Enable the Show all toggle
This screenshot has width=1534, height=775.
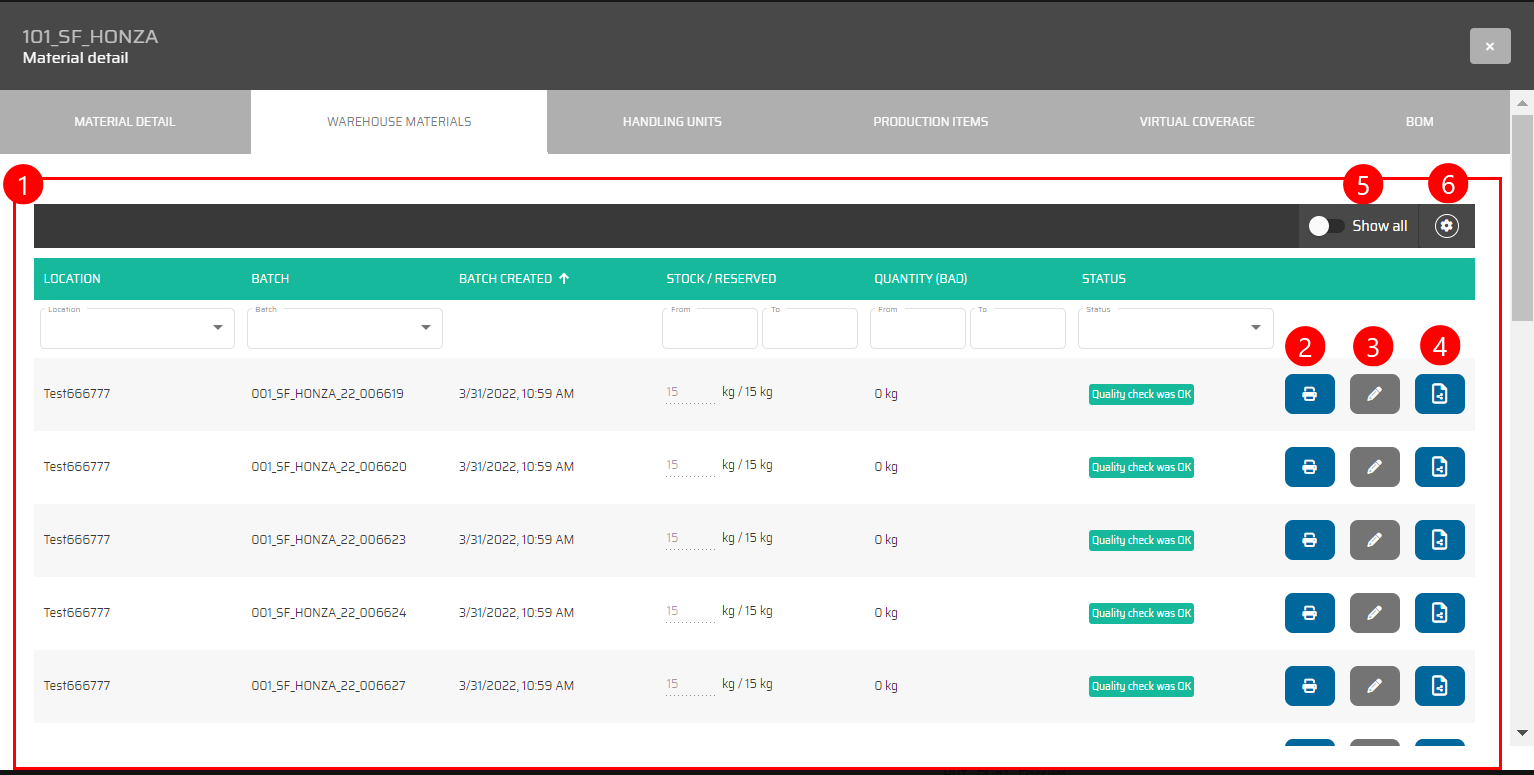(x=1327, y=226)
